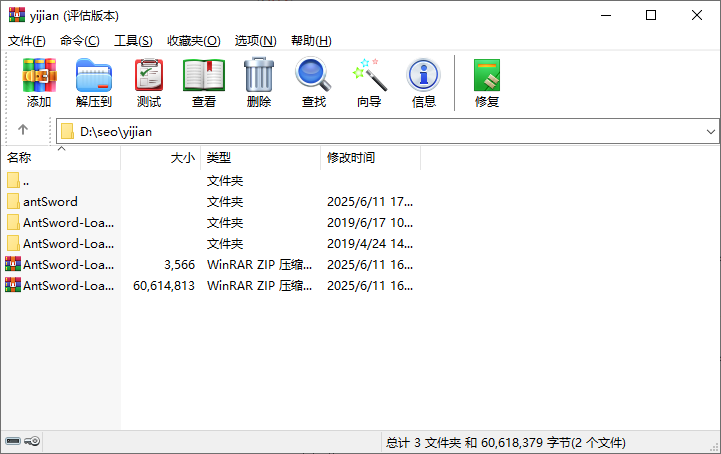This screenshot has height=454, width=721.
Task: Sort by the 大小 column header
Action: (x=160, y=158)
